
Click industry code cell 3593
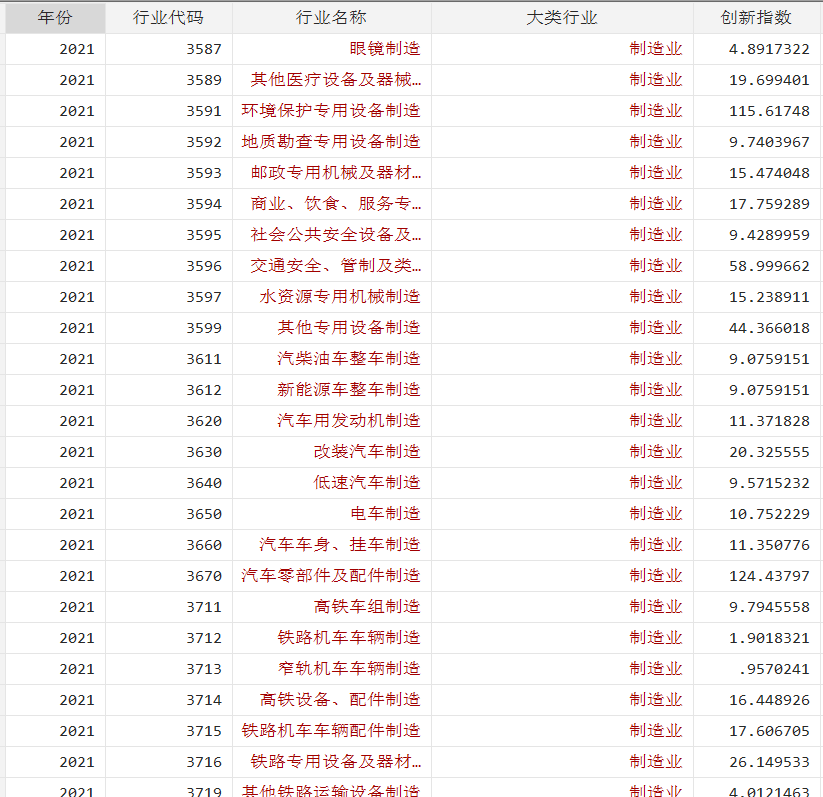click(x=168, y=173)
